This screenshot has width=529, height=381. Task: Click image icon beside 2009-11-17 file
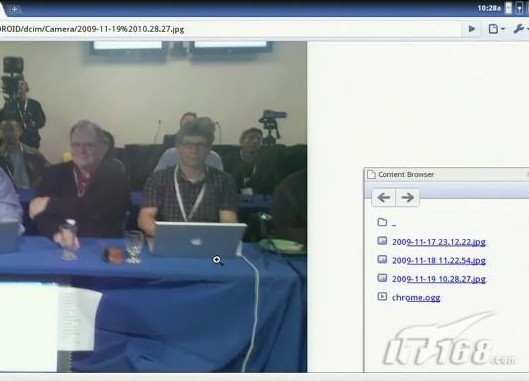[x=382, y=241]
